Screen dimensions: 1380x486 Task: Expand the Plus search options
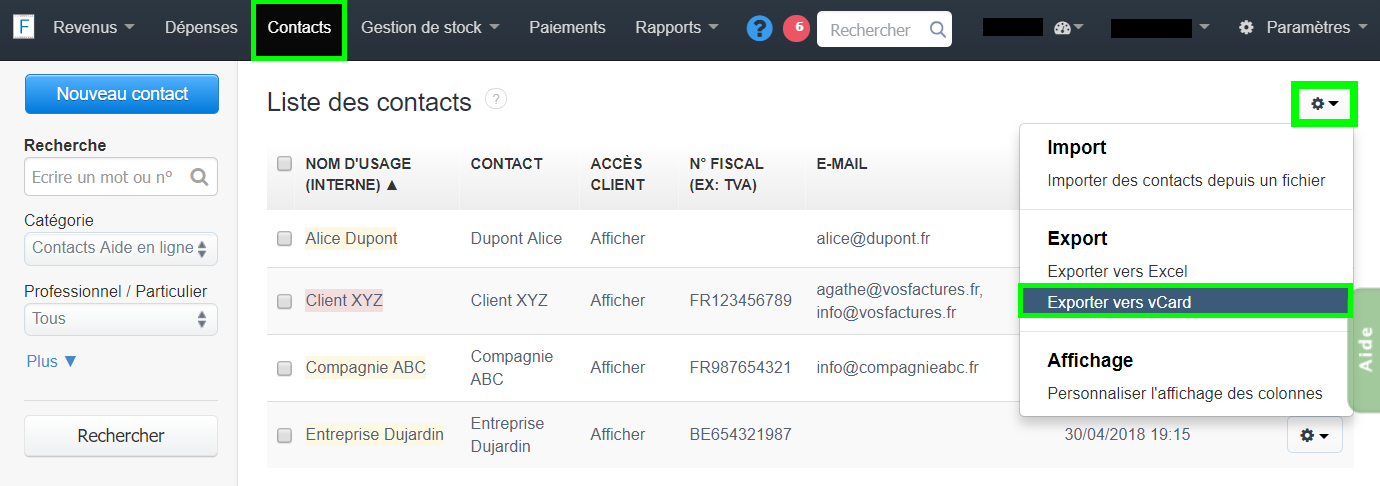coord(51,362)
